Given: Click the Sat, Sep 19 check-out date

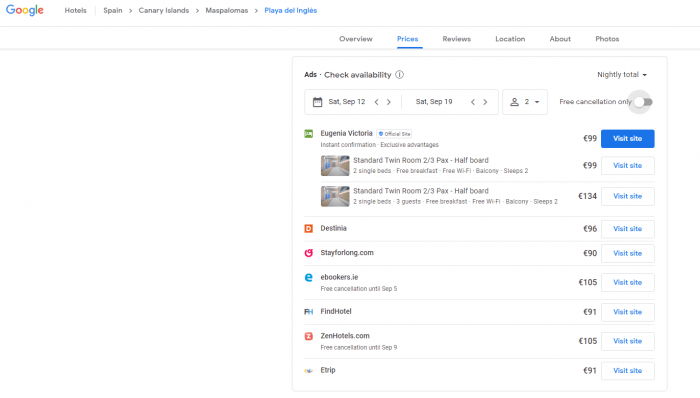Looking at the screenshot, I should (434, 102).
